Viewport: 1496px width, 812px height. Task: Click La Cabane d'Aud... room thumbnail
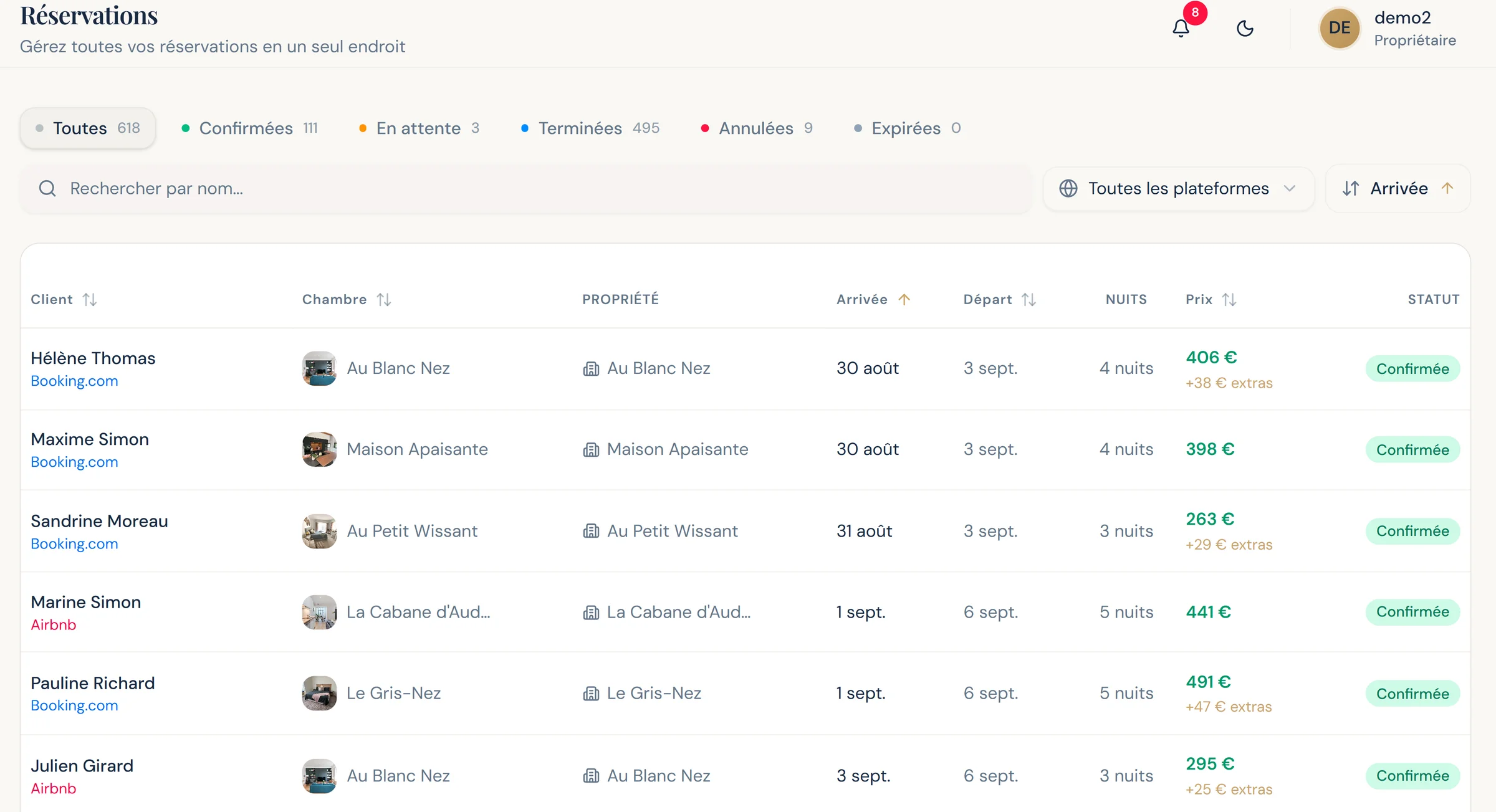(x=319, y=612)
